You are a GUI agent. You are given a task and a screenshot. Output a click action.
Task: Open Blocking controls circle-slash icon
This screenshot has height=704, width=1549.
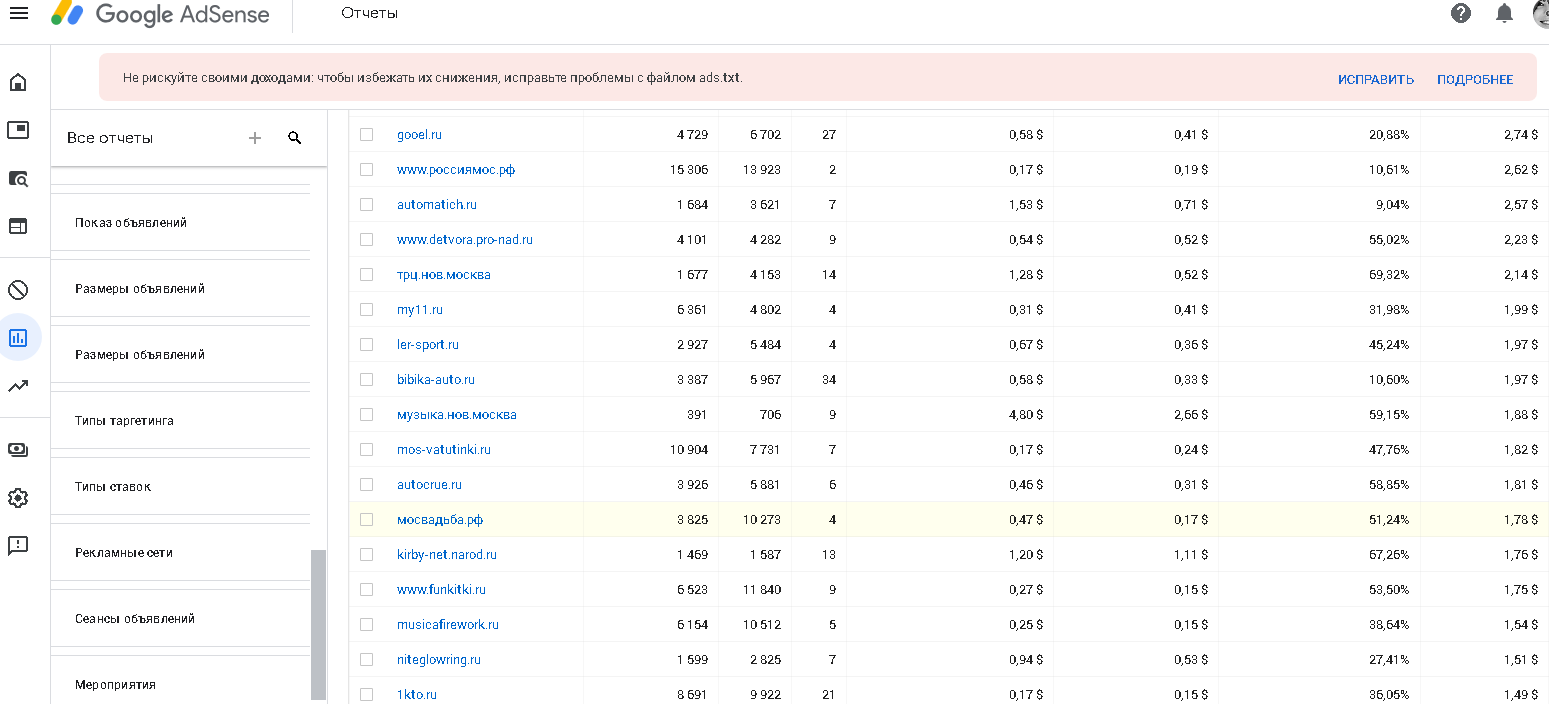(18, 290)
